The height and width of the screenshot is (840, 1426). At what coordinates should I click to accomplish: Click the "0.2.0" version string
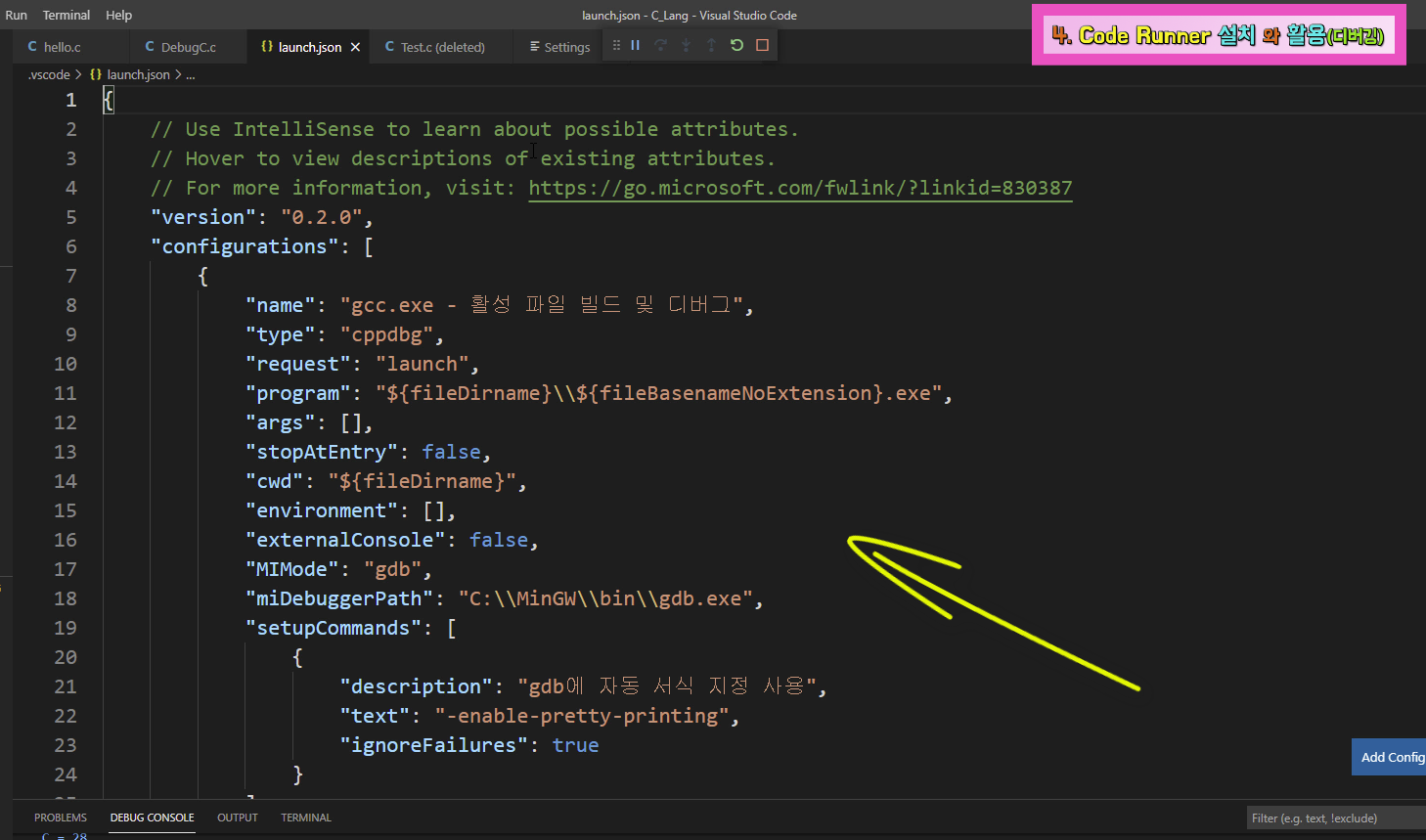pos(322,217)
